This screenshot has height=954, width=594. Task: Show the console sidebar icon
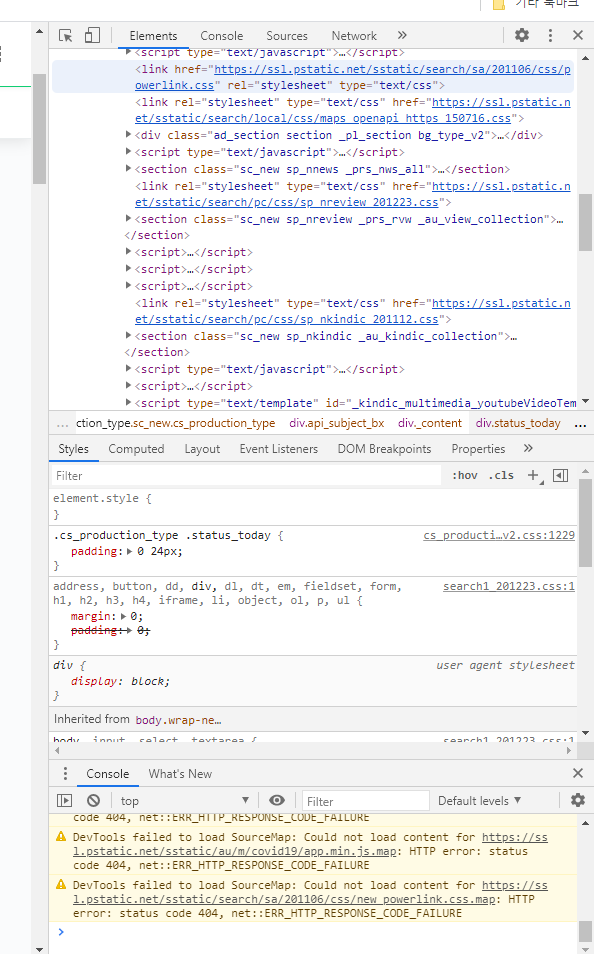coord(65,801)
